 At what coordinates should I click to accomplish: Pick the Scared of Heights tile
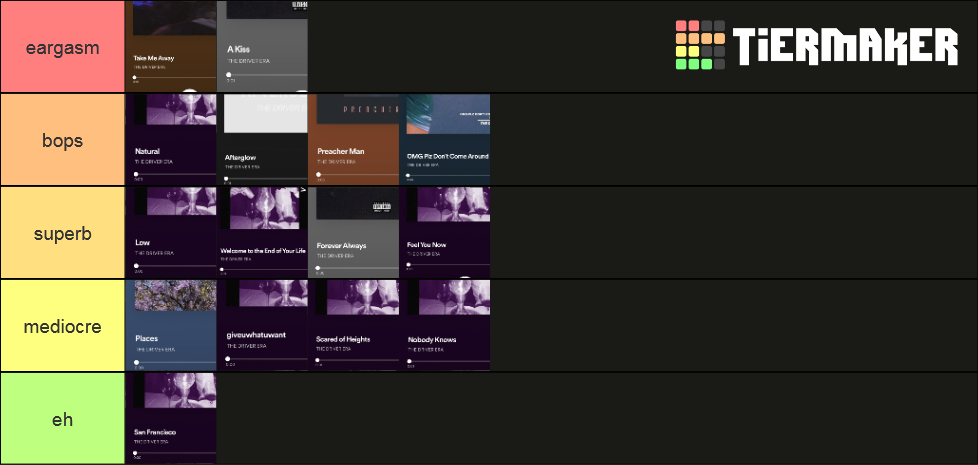pyautogui.click(x=354, y=325)
